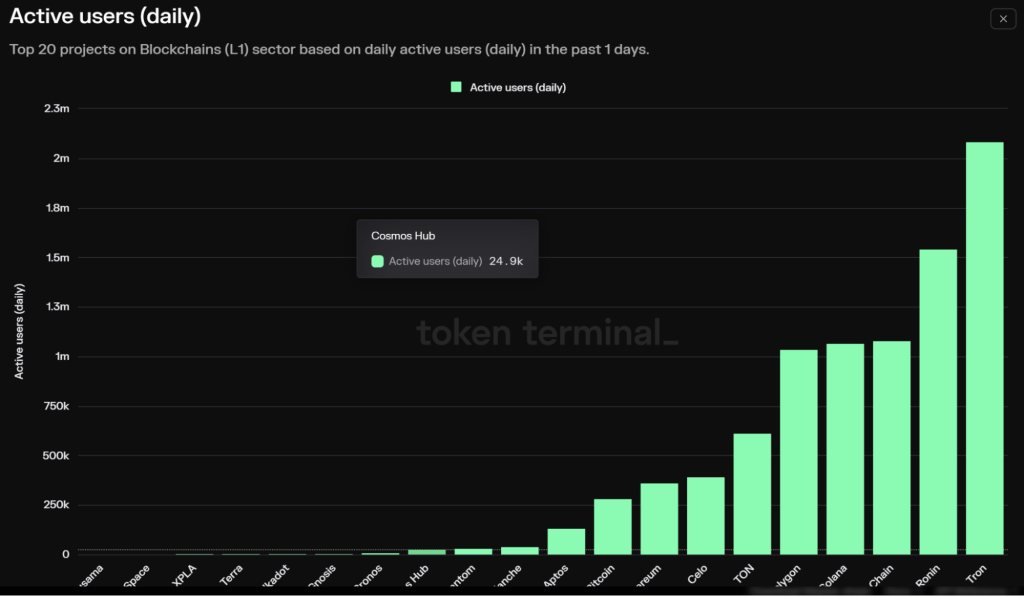
Task: Pick the Cosmos Hub bar
Action: coord(427,551)
